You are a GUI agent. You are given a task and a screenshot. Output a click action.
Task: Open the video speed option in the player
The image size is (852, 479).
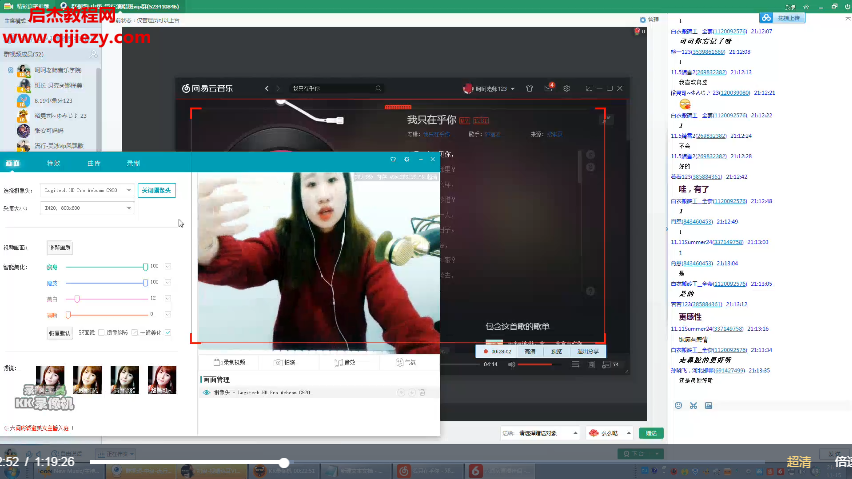tap(843, 462)
